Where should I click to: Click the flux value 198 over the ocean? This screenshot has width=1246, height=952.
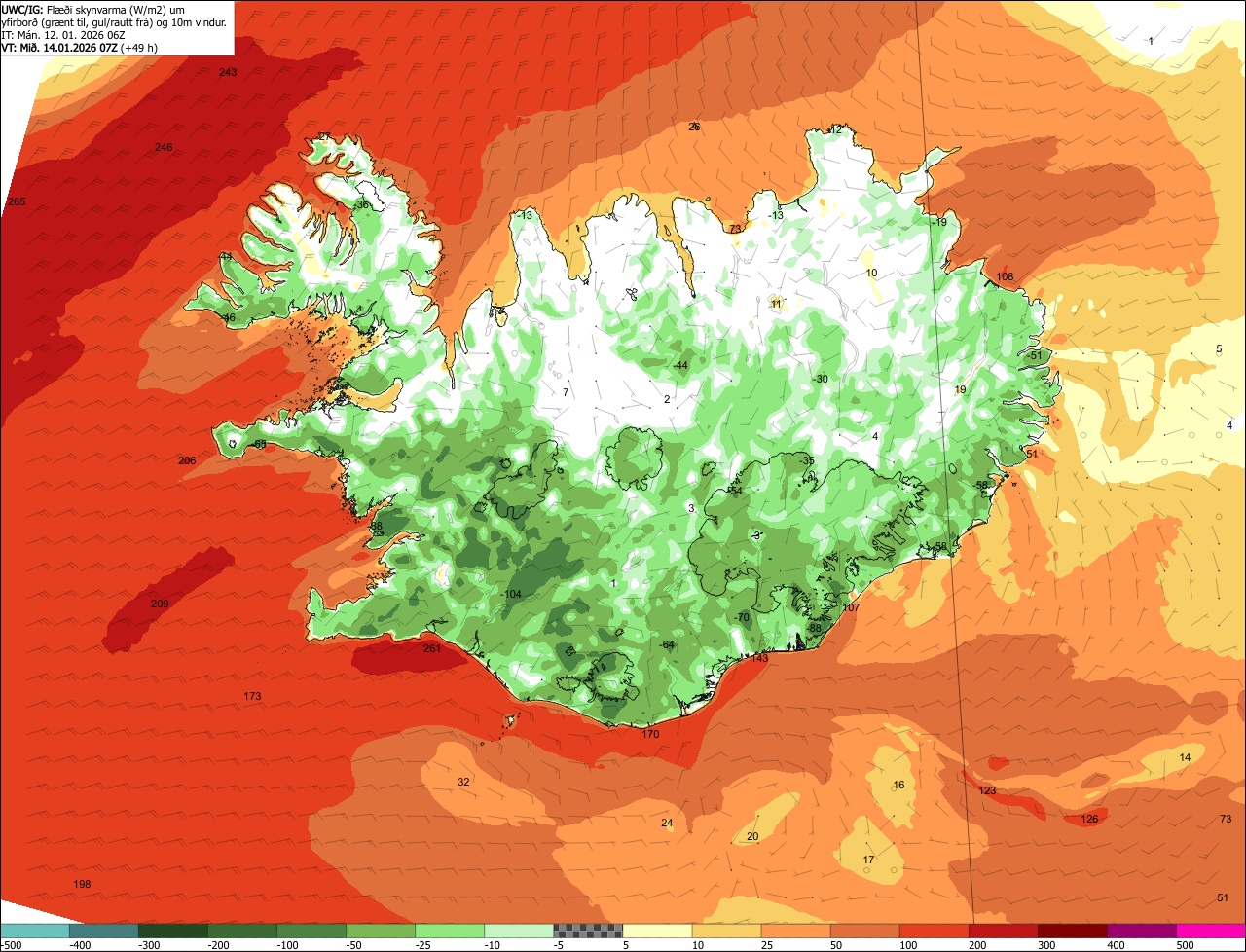pos(82,884)
